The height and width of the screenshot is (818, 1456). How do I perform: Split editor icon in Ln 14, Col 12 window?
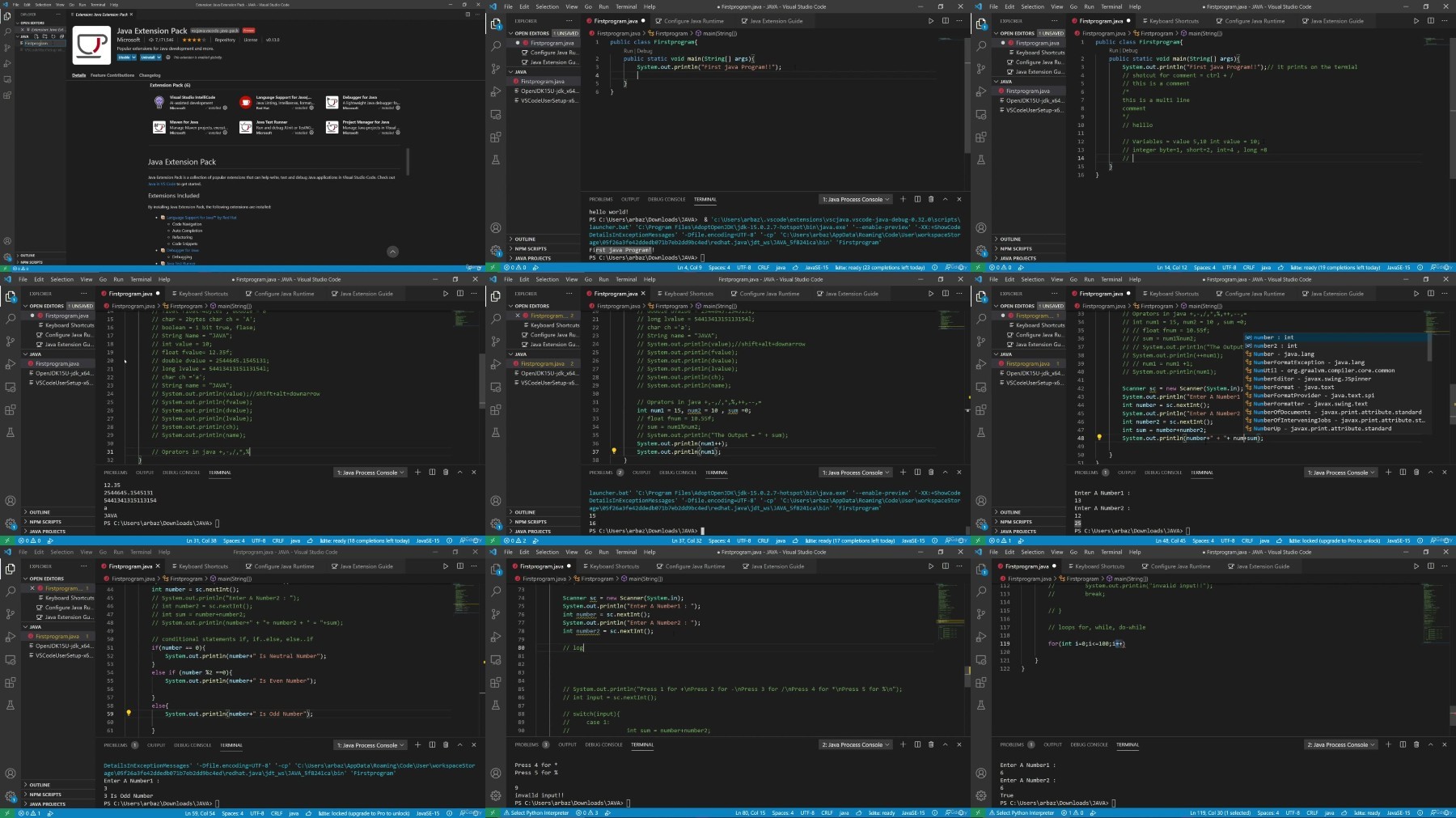coord(1430,21)
